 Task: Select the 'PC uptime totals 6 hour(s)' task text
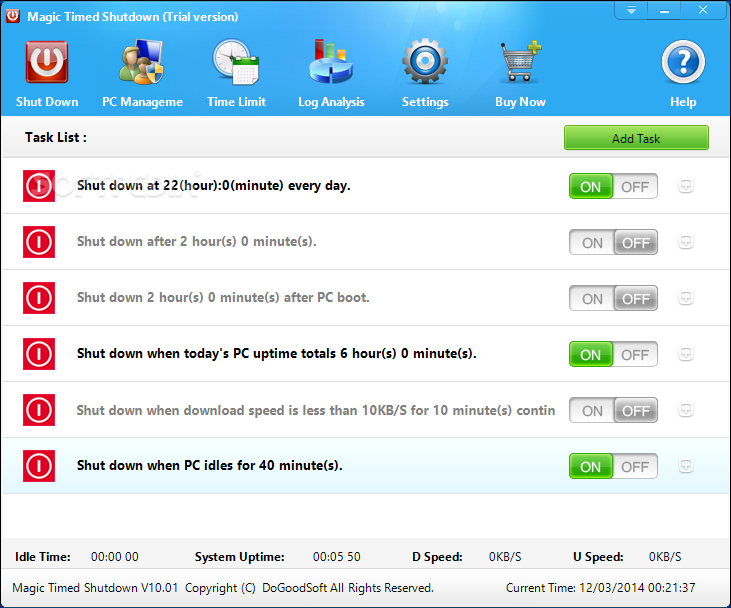pyautogui.click(x=276, y=353)
